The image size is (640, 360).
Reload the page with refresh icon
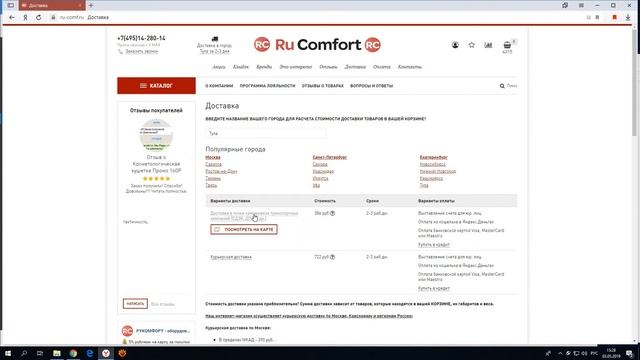click(x=38, y=18)
